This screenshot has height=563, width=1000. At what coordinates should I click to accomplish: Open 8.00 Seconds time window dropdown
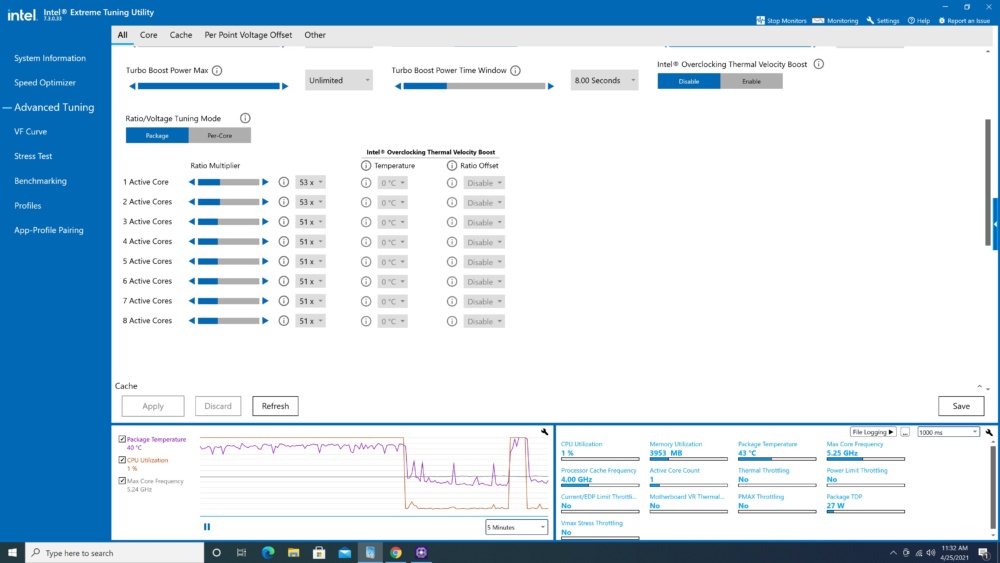point(604,80)
